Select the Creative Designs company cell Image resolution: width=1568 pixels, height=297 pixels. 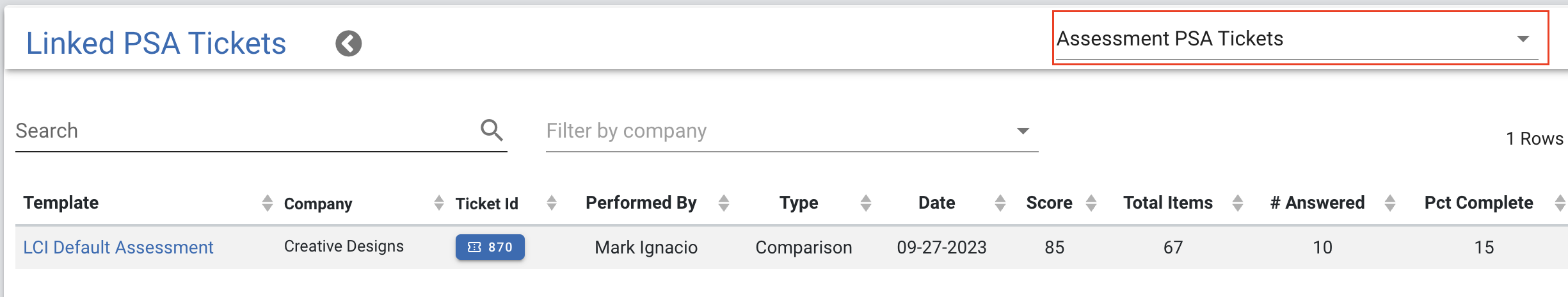tap(344, 246)
